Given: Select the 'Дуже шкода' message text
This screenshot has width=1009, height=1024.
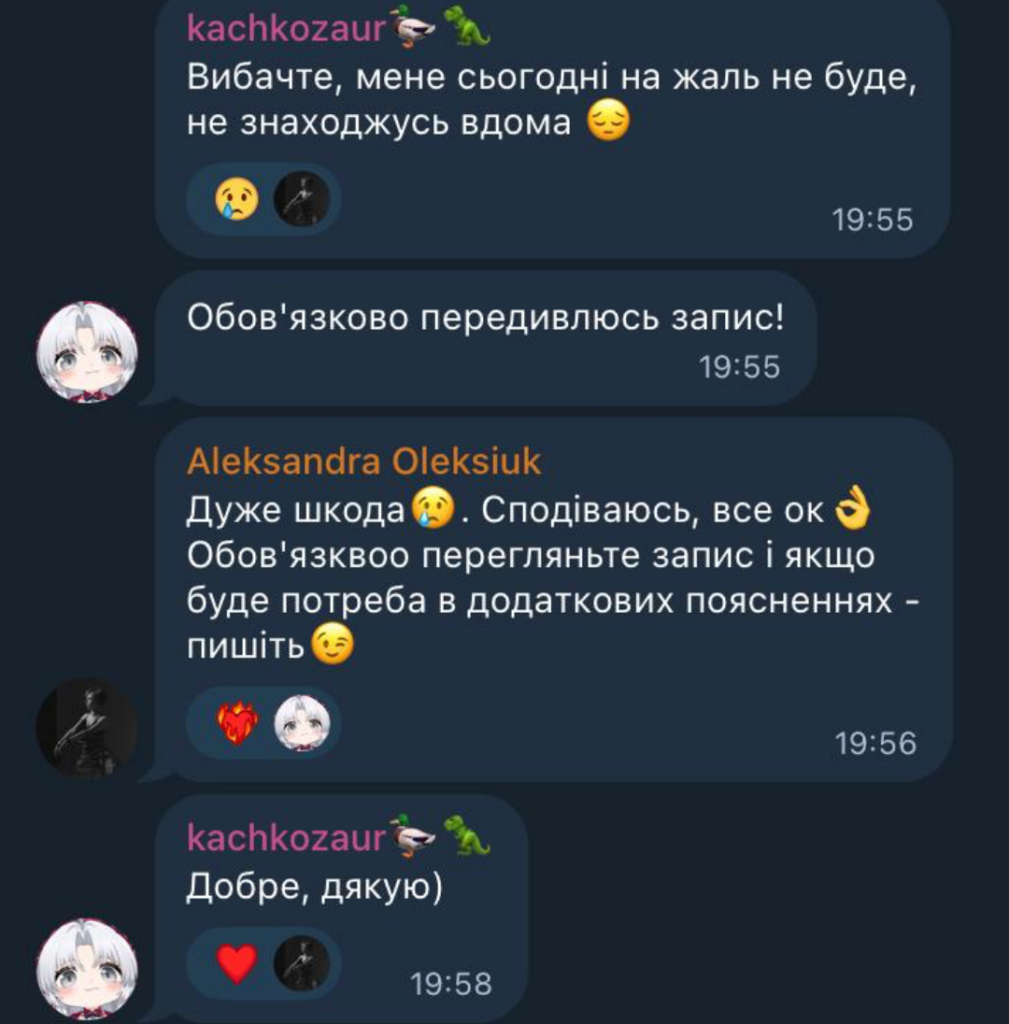Looking at the screenshot, I should pyautogui.click(x=553, y=578).
